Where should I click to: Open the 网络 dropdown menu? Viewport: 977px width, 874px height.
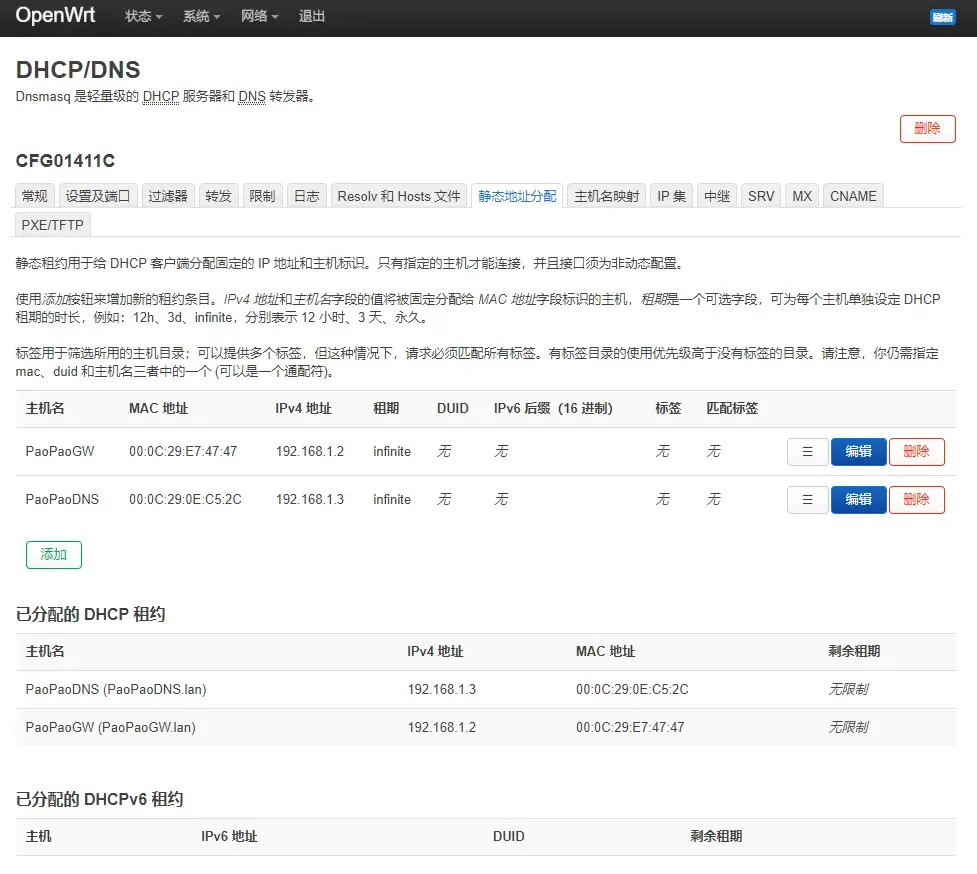click(x=260, y=17)
